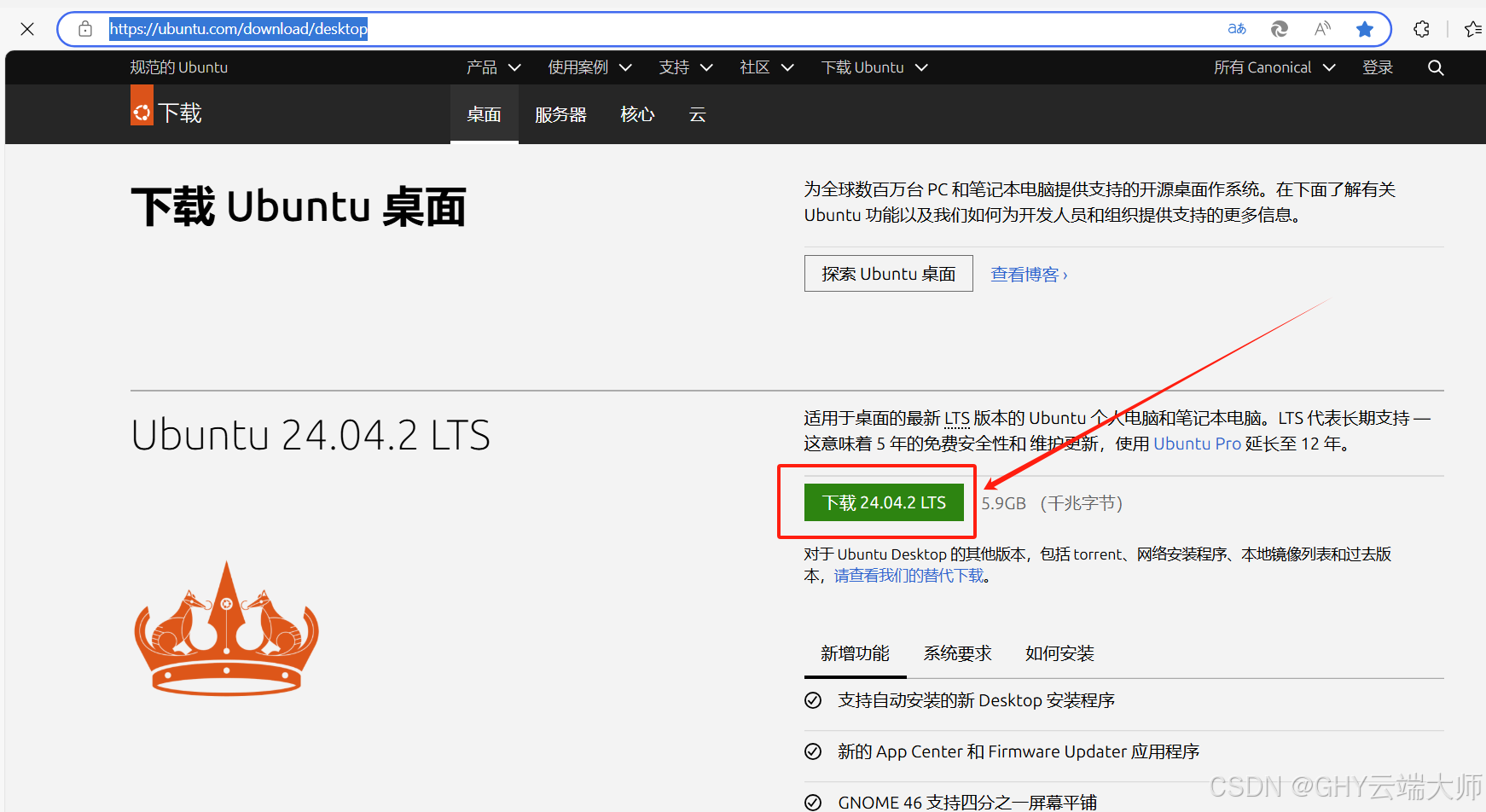The width and height of the screenshot is (1486, 812).
Task: Click the 登录 link
Action: 1378,67
